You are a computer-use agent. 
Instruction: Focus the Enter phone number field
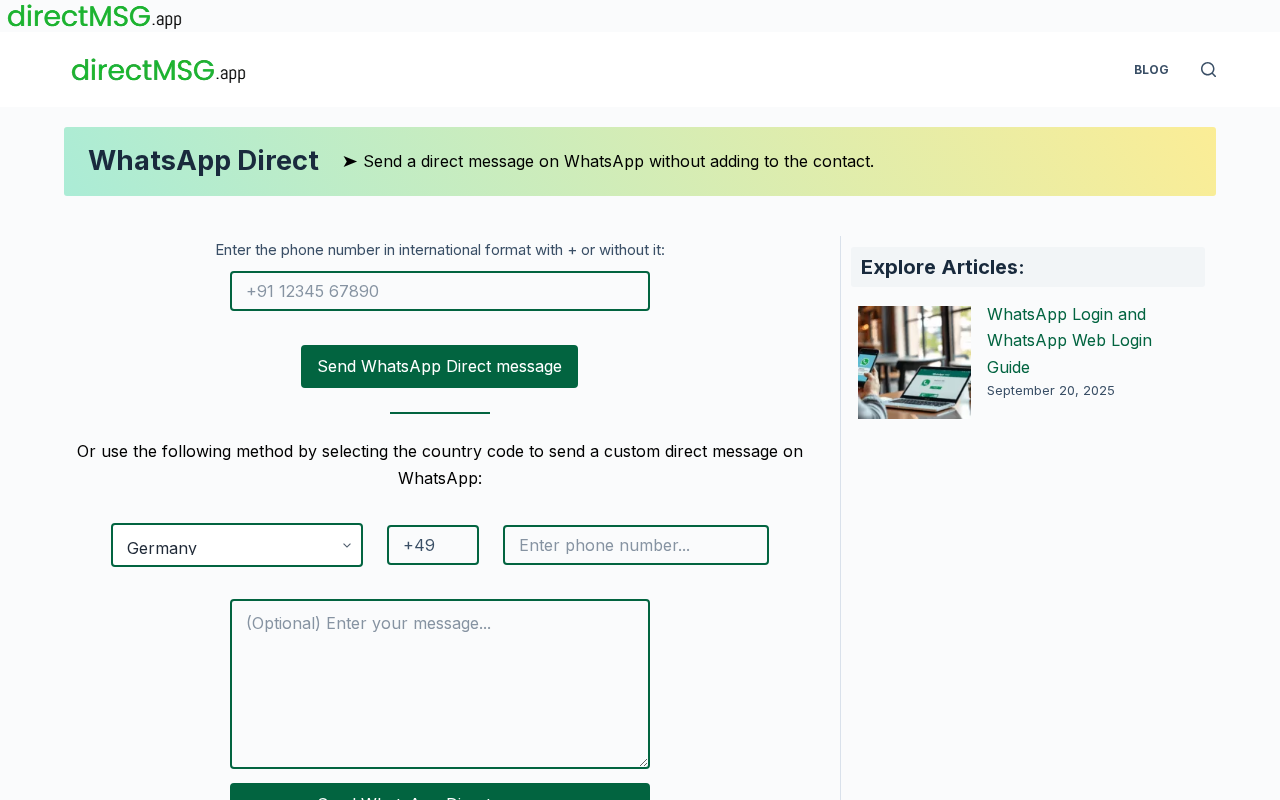636,545
